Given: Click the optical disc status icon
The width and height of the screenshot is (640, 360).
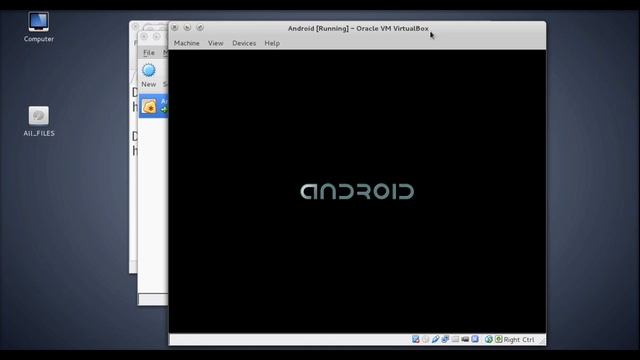Looking at the screenshot, I should point(426,339).
